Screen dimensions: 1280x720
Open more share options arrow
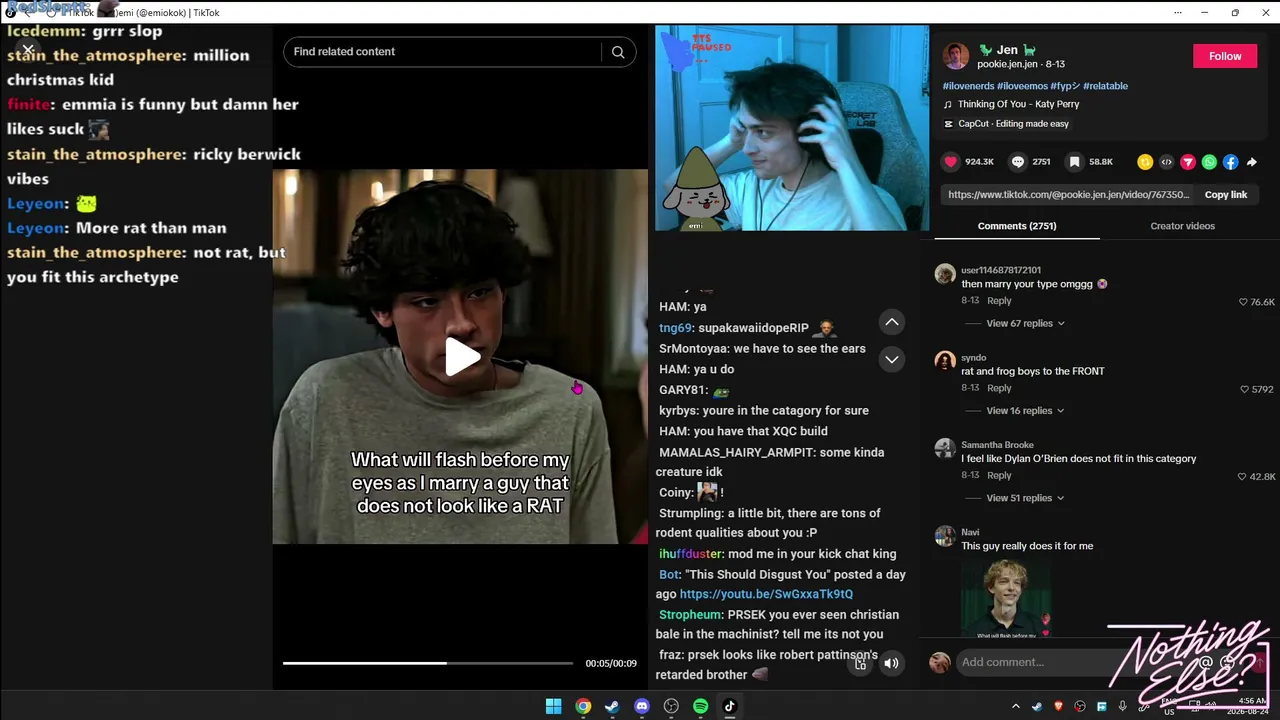point(1251,162)
